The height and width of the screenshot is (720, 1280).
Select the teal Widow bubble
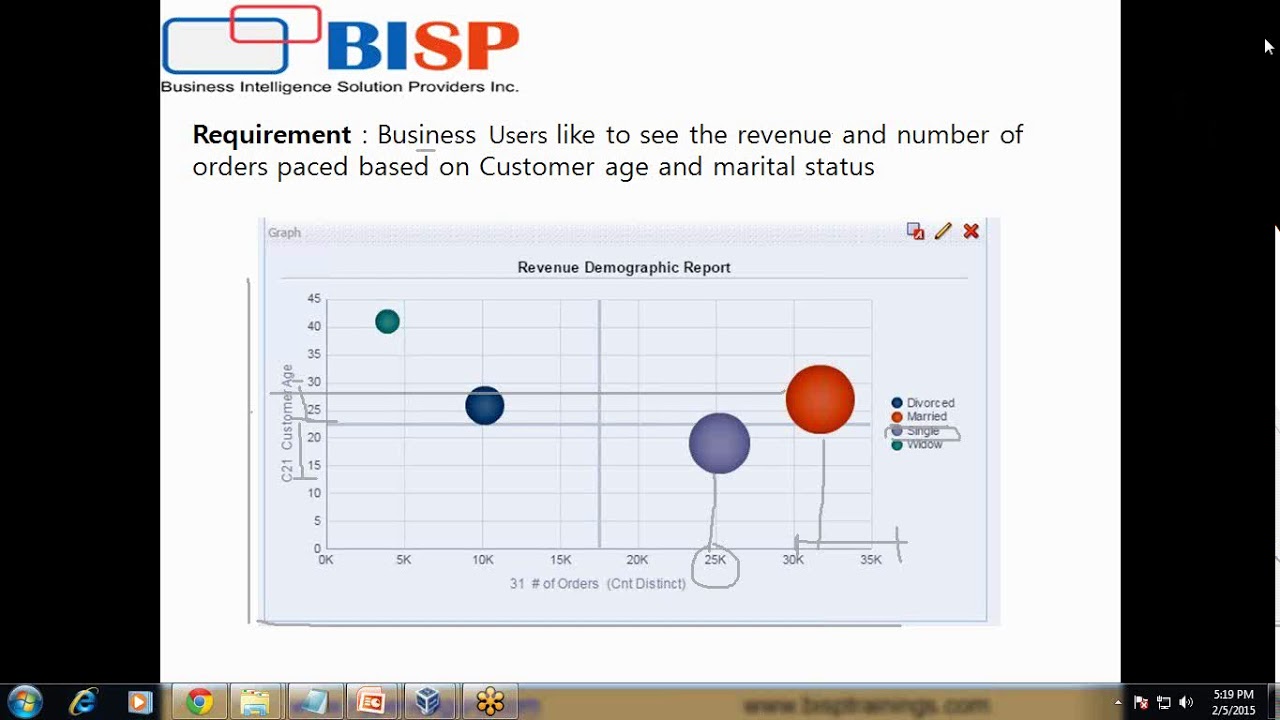(387, 321)
